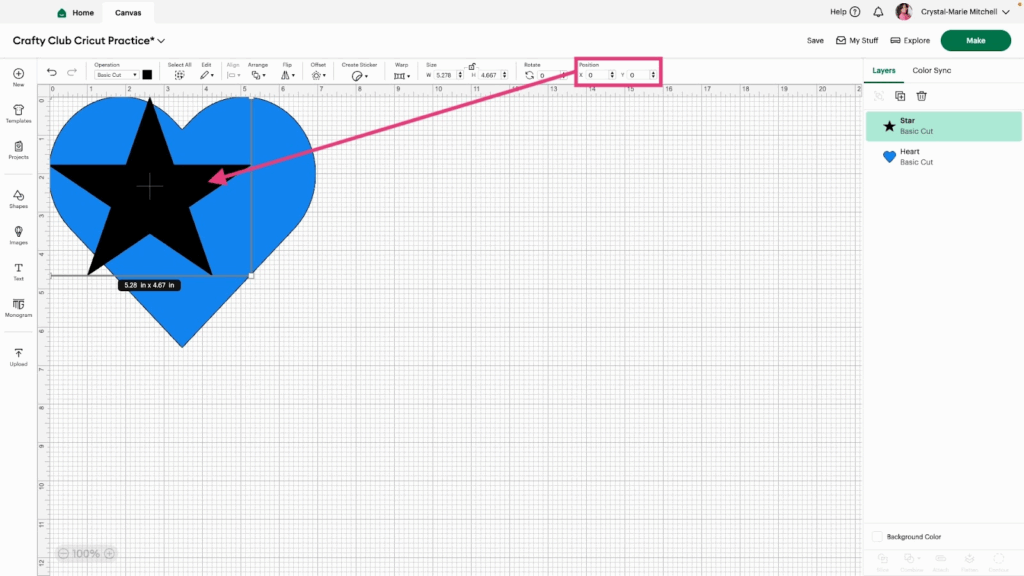
Task: Open notifications bell
Action: pos(878,12)
